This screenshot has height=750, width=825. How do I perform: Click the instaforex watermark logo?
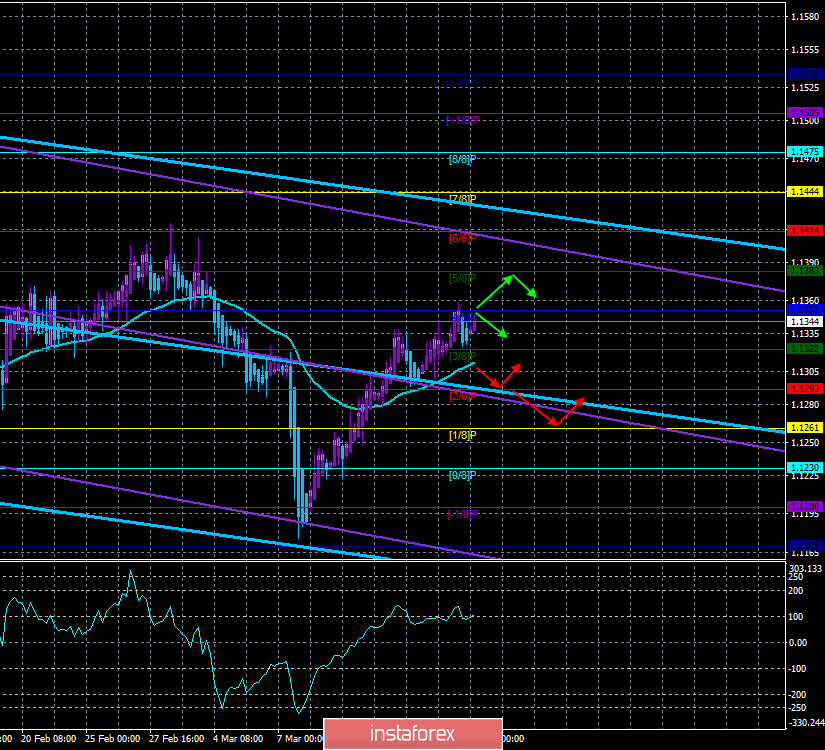[x=412, y=733]
